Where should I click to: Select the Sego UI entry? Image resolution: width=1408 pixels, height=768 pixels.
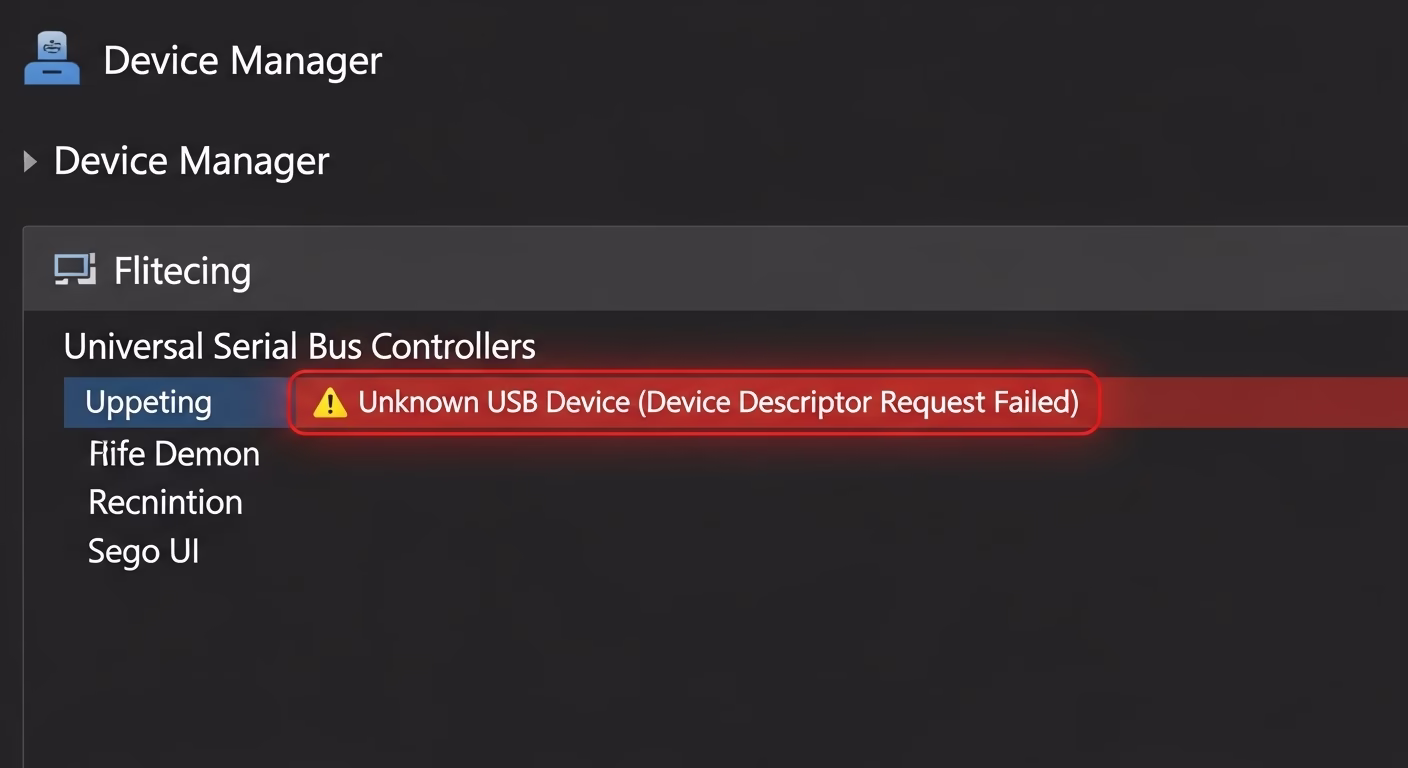point(143,551)
